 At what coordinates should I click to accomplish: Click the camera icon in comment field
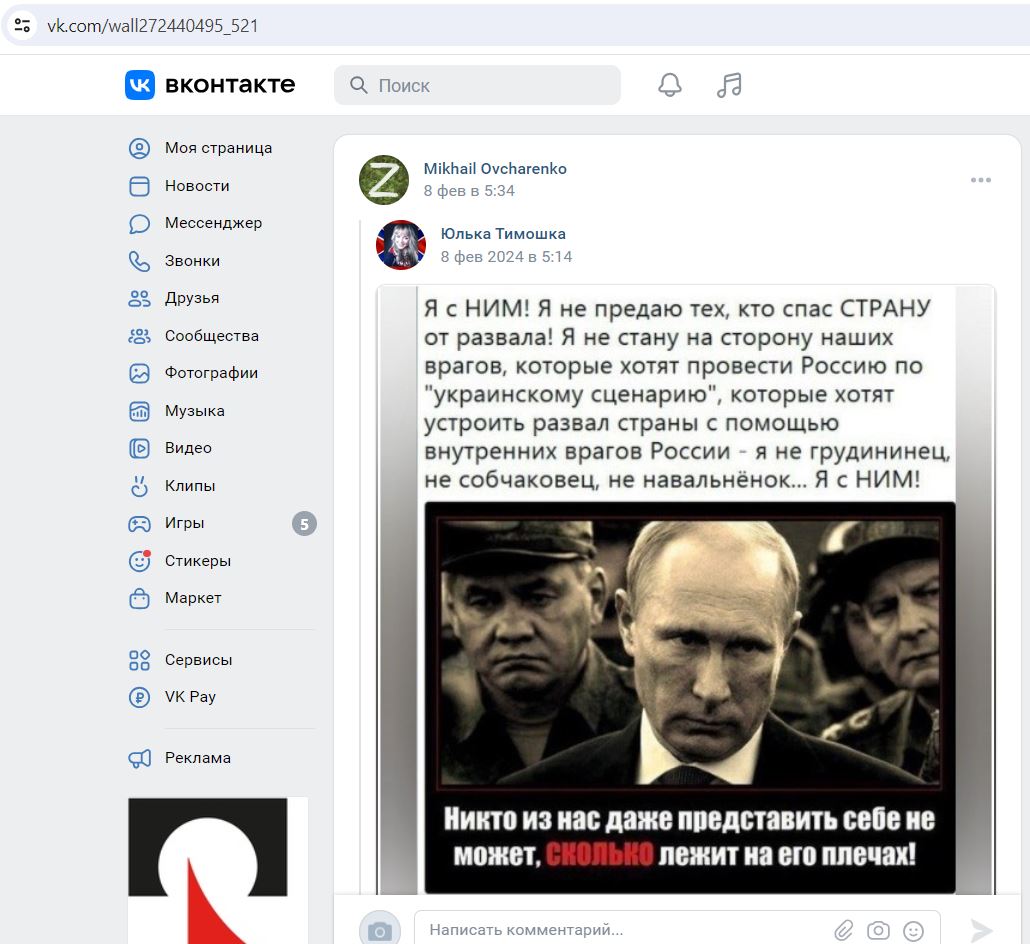[x=878, y=930]
